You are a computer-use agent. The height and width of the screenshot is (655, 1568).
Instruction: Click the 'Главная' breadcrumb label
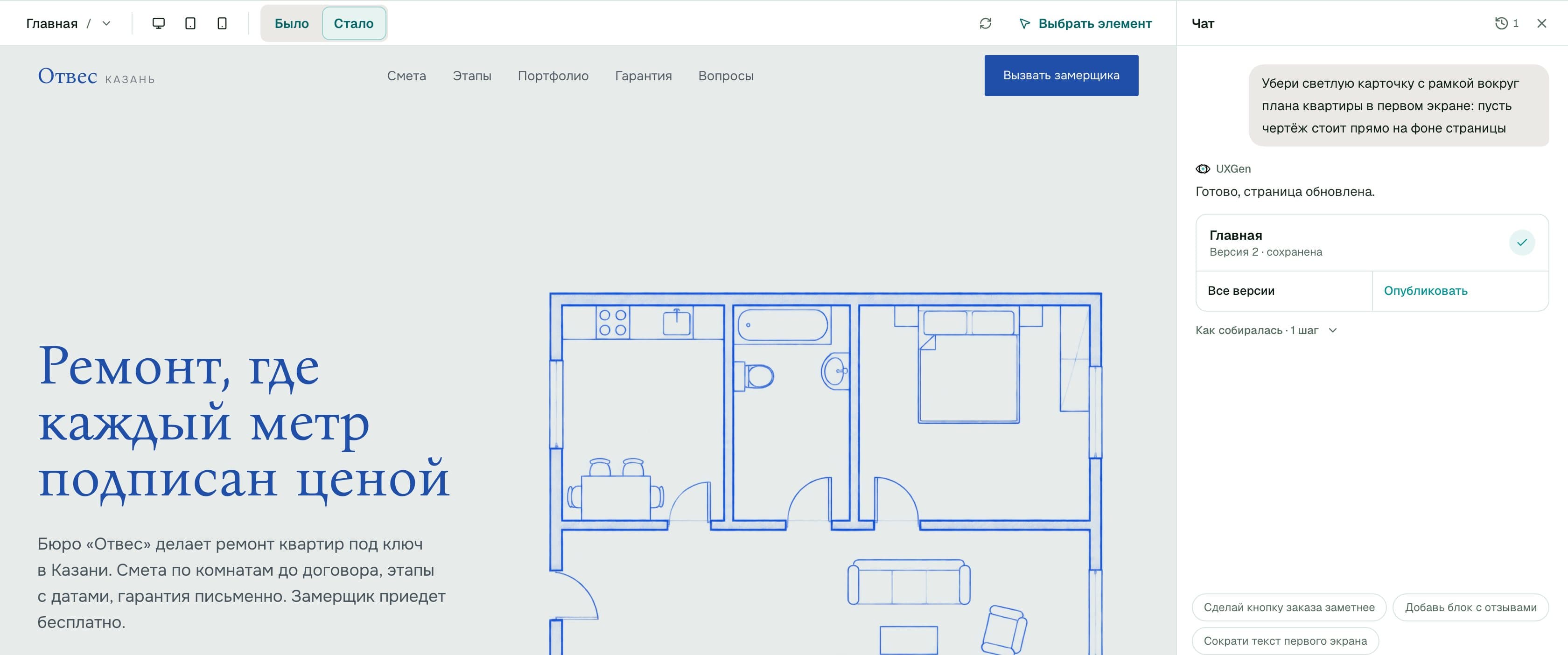(52, 23)
